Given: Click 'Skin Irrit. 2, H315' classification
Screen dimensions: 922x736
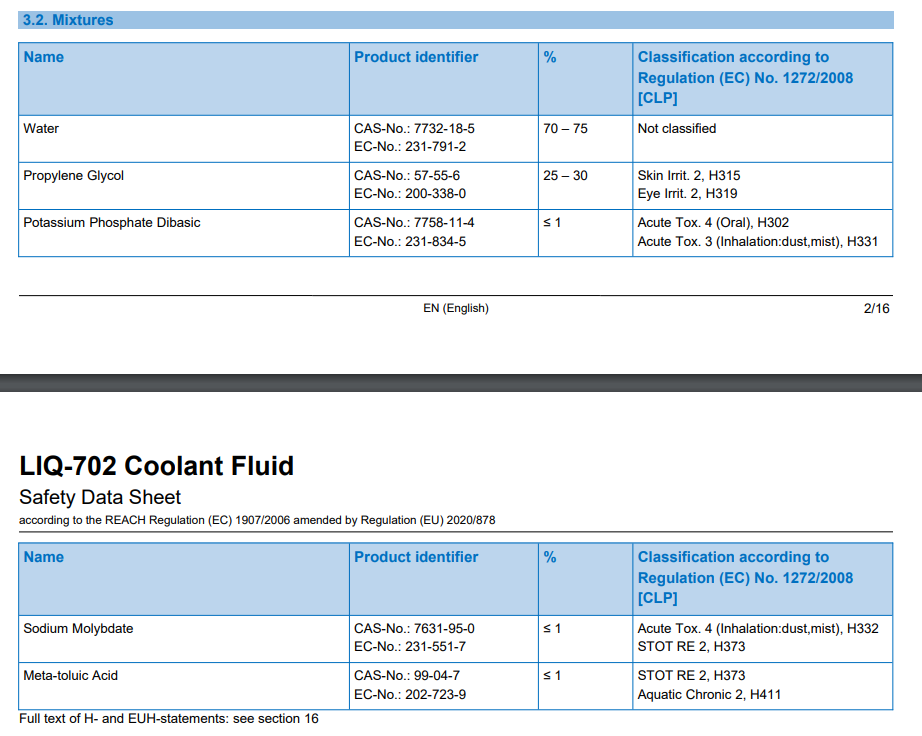Looking at the screenshot, I should pos(689,176).
